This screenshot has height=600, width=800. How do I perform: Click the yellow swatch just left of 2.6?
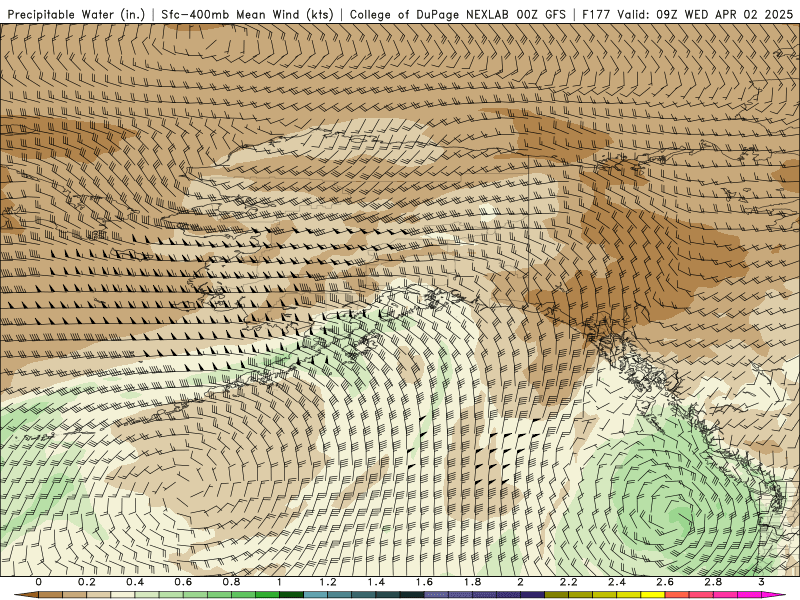coord(653,594)
